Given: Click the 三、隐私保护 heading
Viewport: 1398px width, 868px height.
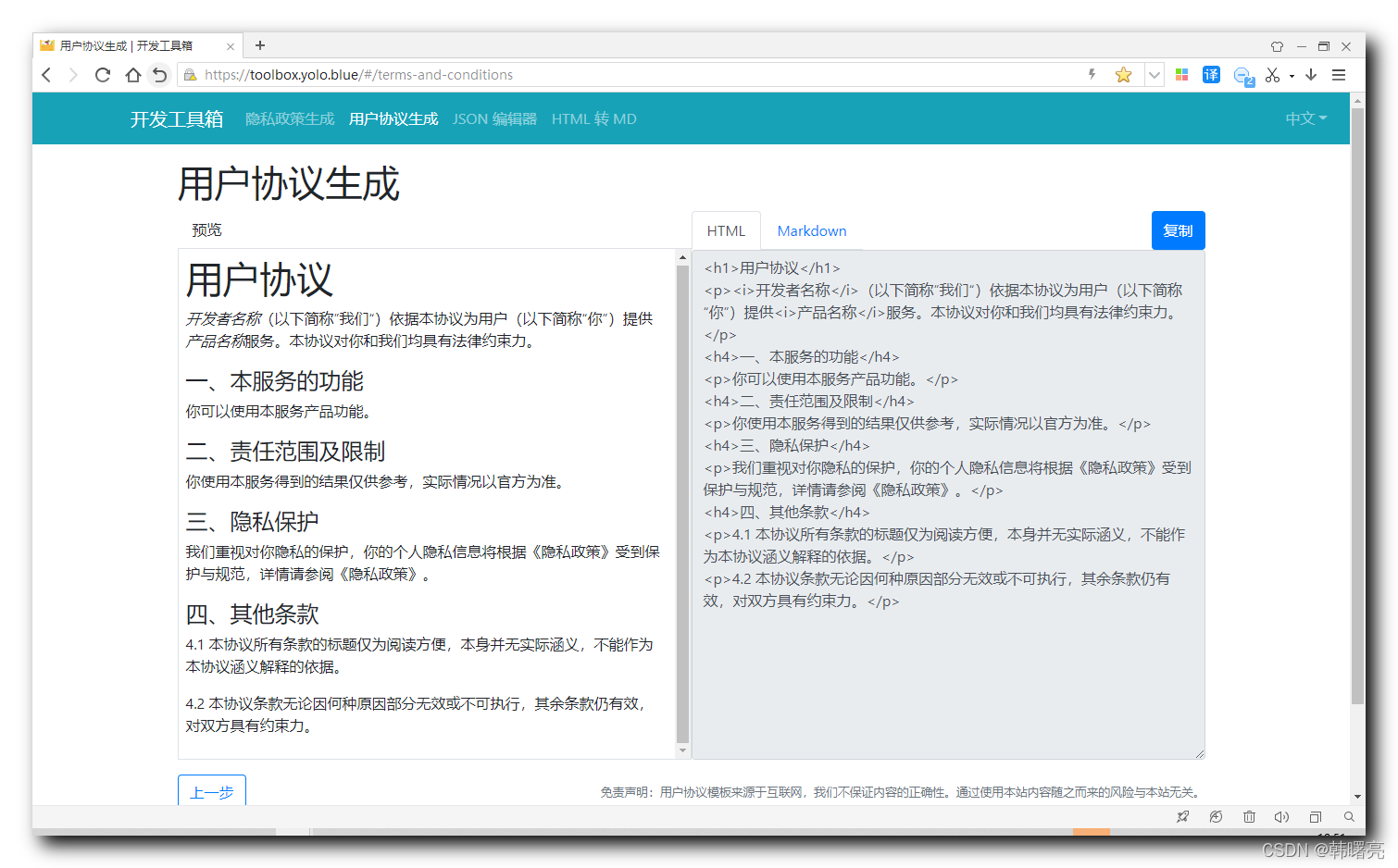Looking at the screenshot, I should (252, 522).
